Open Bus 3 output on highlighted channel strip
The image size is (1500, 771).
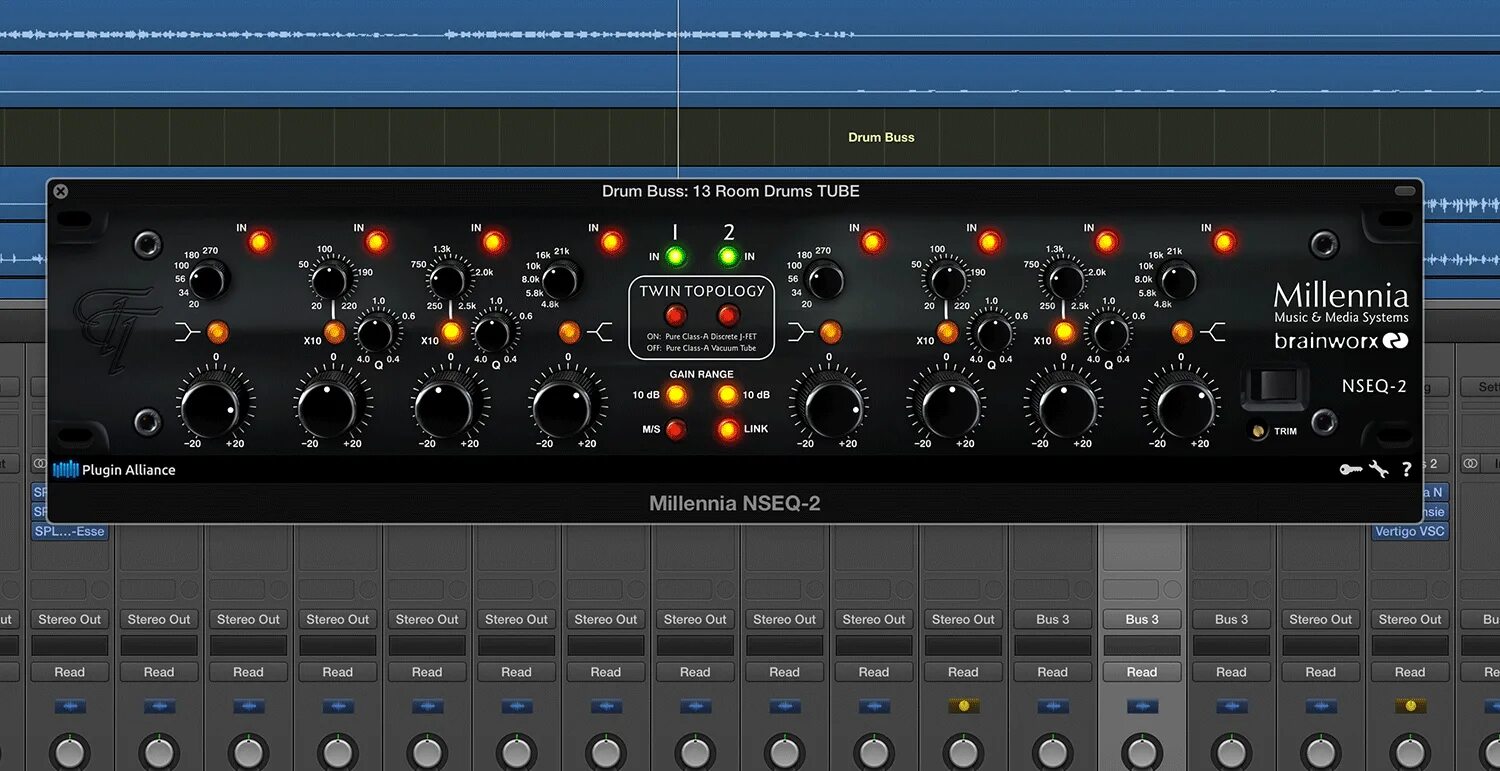coord(1142,619)
